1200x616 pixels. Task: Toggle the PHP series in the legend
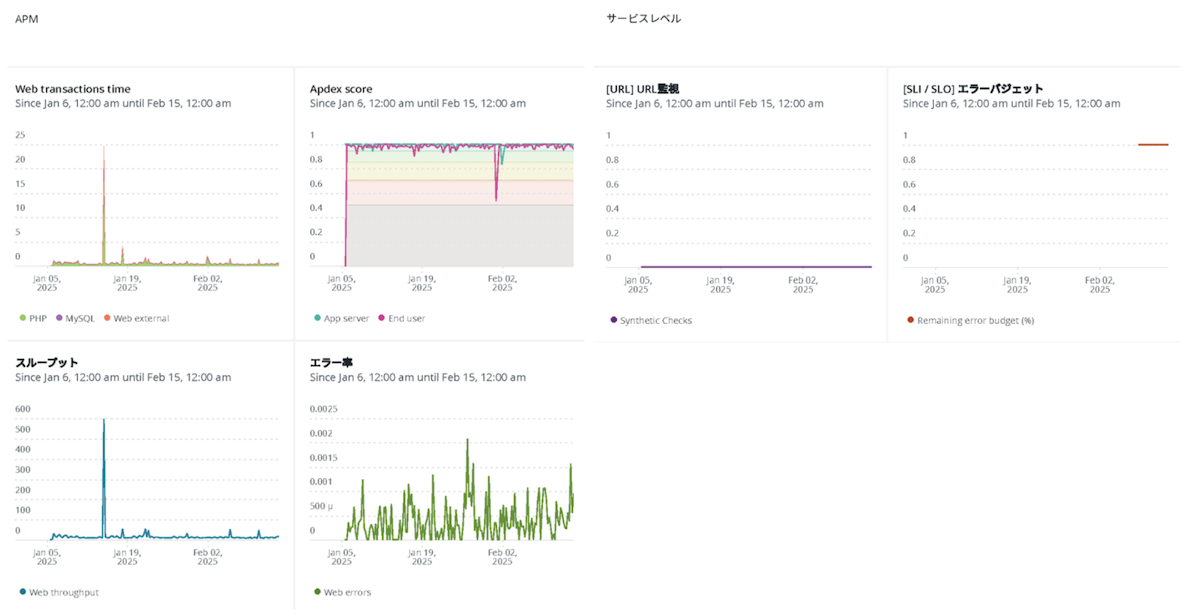(x=34, y=318)
